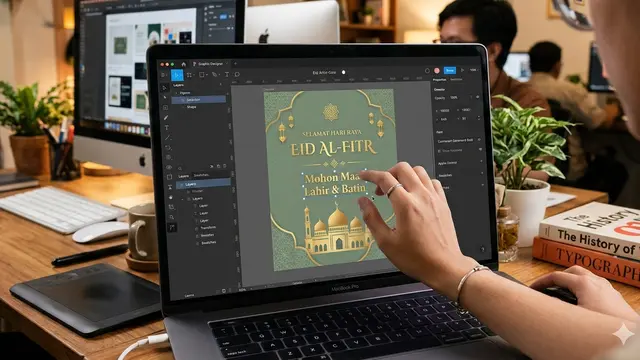Click the align/distribute icon in top toolbar
Viewport: 640px width, 360px height.
click(x=189, y=75)
